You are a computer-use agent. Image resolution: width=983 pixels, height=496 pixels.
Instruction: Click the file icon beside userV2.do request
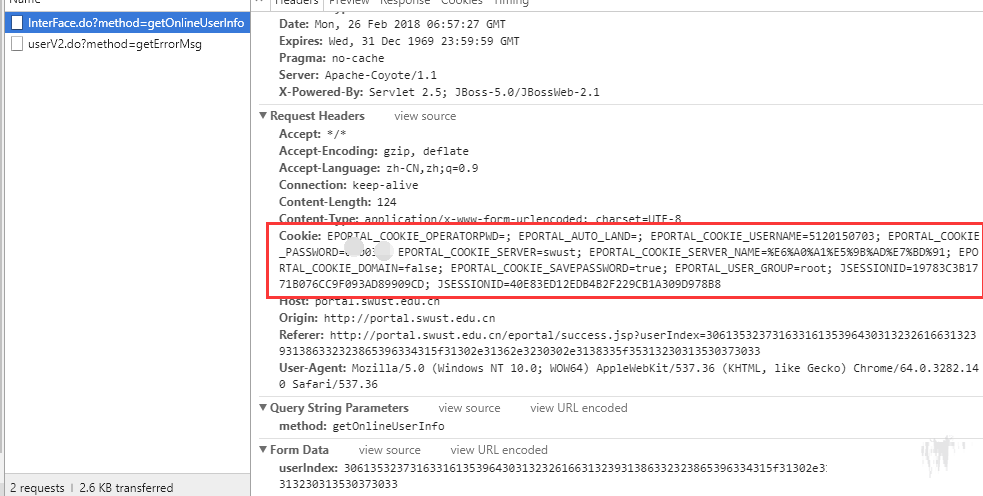(16, 43)
